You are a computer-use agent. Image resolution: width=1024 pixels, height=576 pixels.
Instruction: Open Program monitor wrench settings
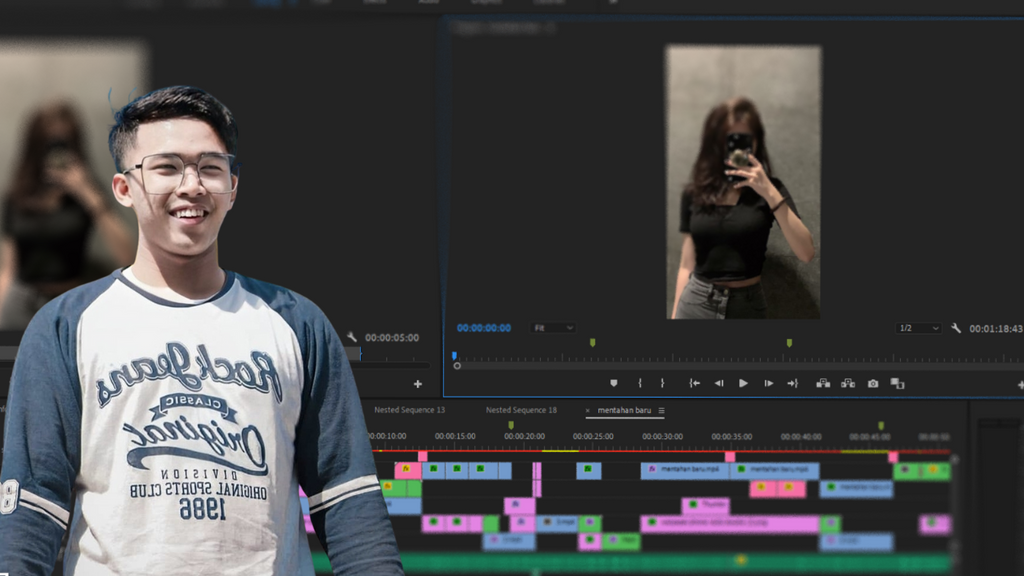pos(956,328)
